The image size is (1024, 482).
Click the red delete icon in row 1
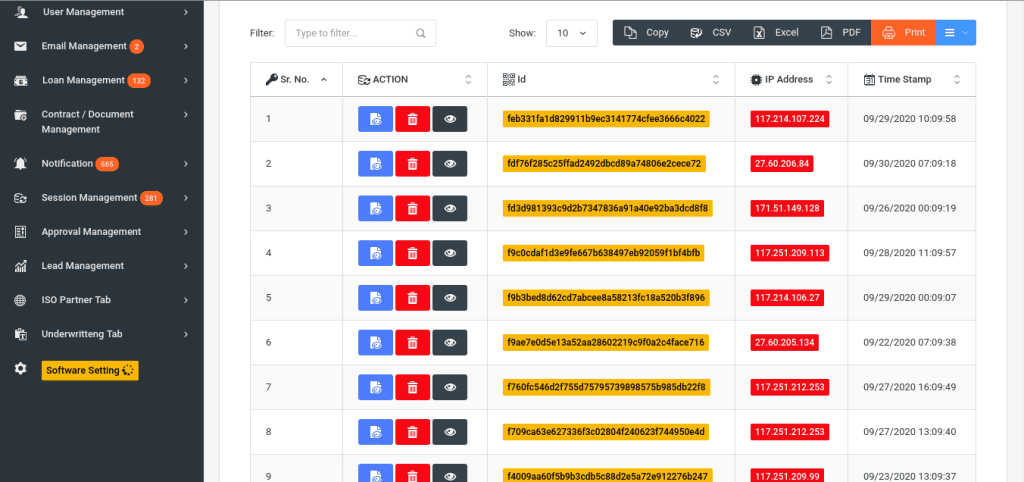[x=412, y=119]
